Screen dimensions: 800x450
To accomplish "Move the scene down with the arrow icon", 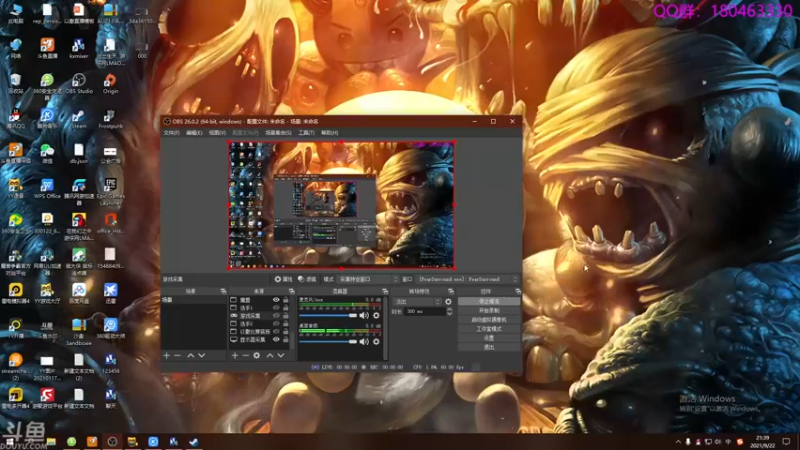I will click(202, 355).
